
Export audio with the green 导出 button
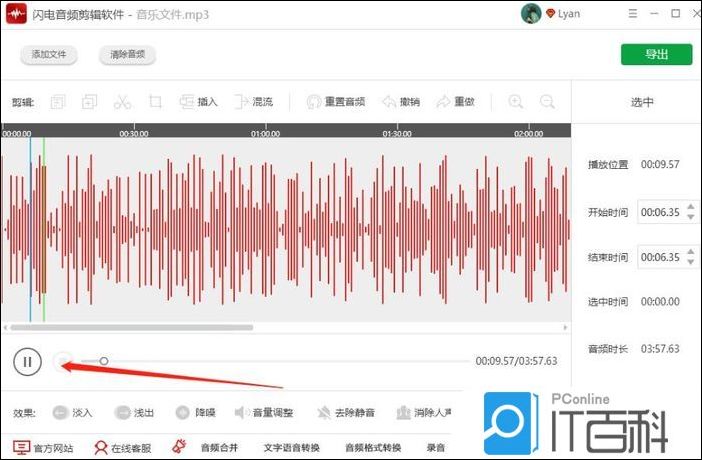pos(656,55)
